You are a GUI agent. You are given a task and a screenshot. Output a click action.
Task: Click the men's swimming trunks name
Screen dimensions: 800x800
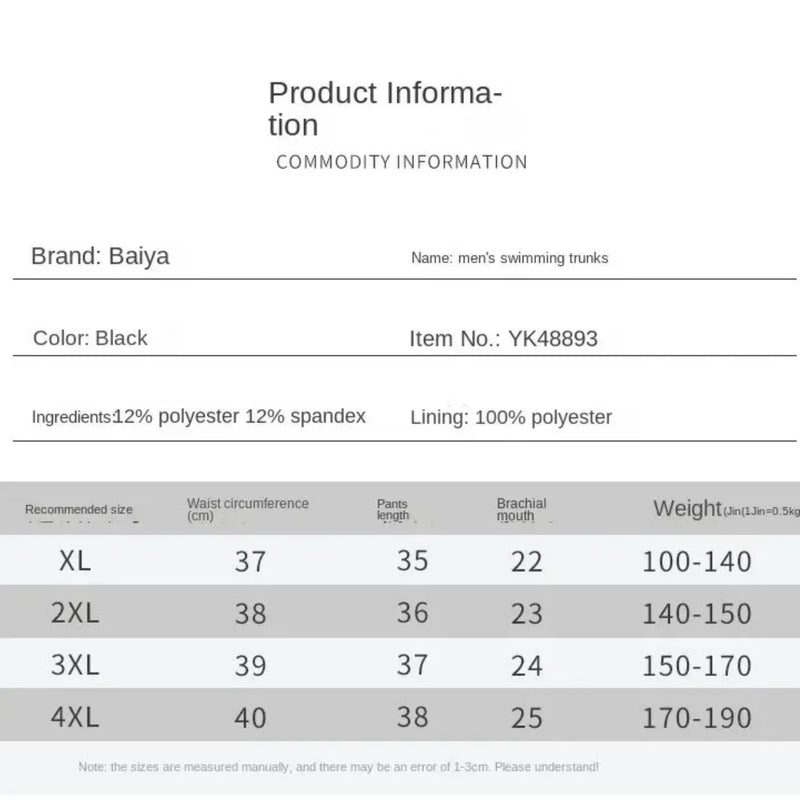[509, 258]
